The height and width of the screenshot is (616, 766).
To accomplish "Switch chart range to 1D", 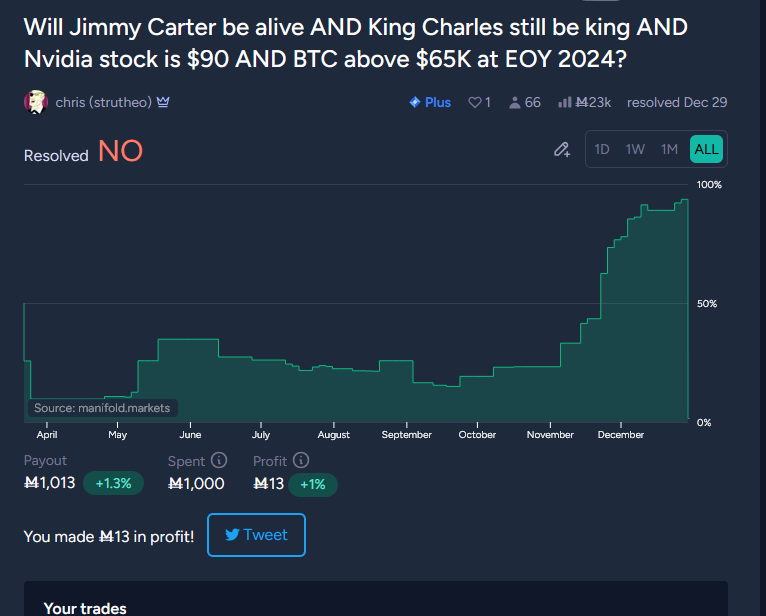I will (602, 150).
